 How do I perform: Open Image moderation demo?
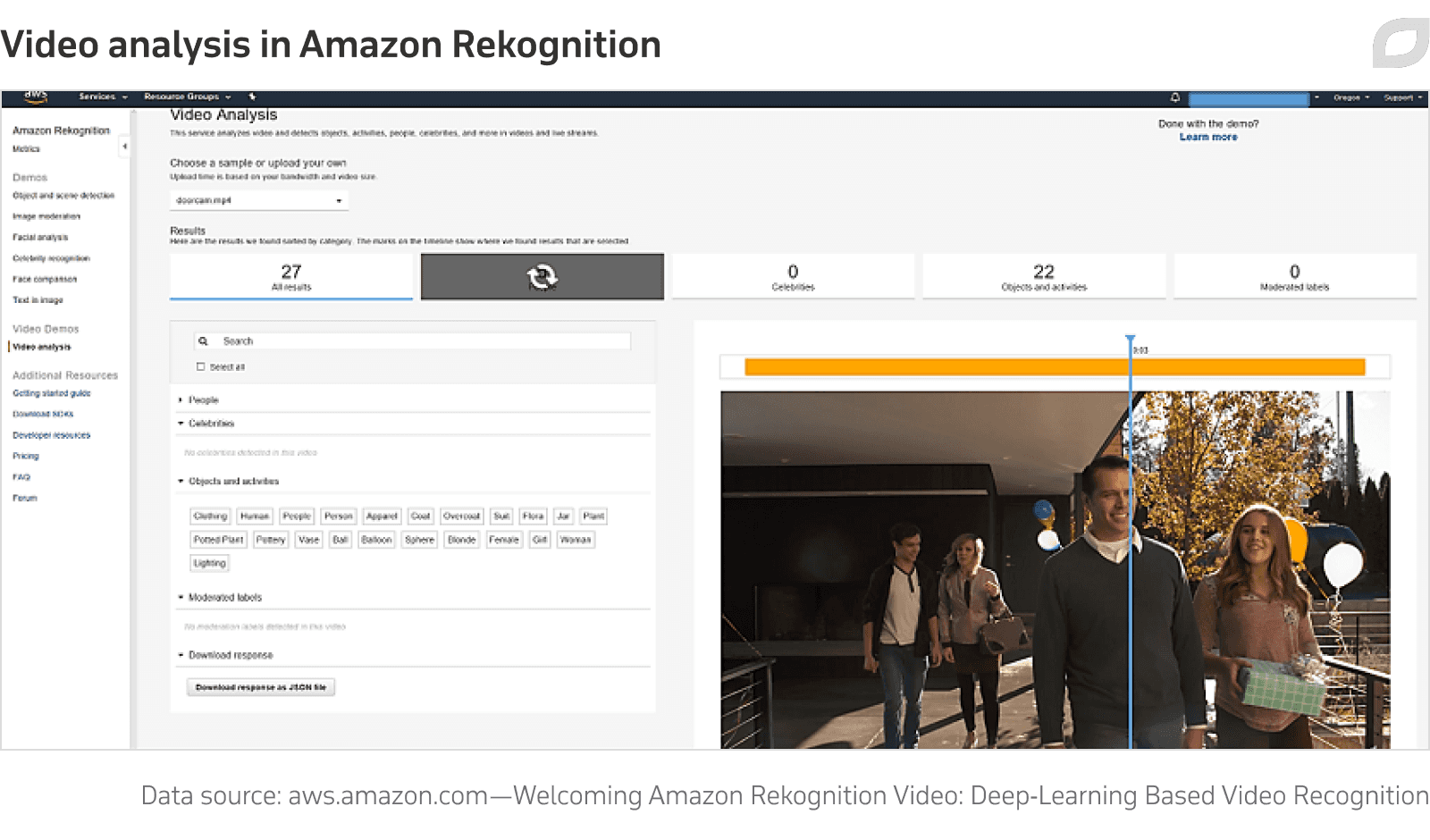tap(46, 216)
